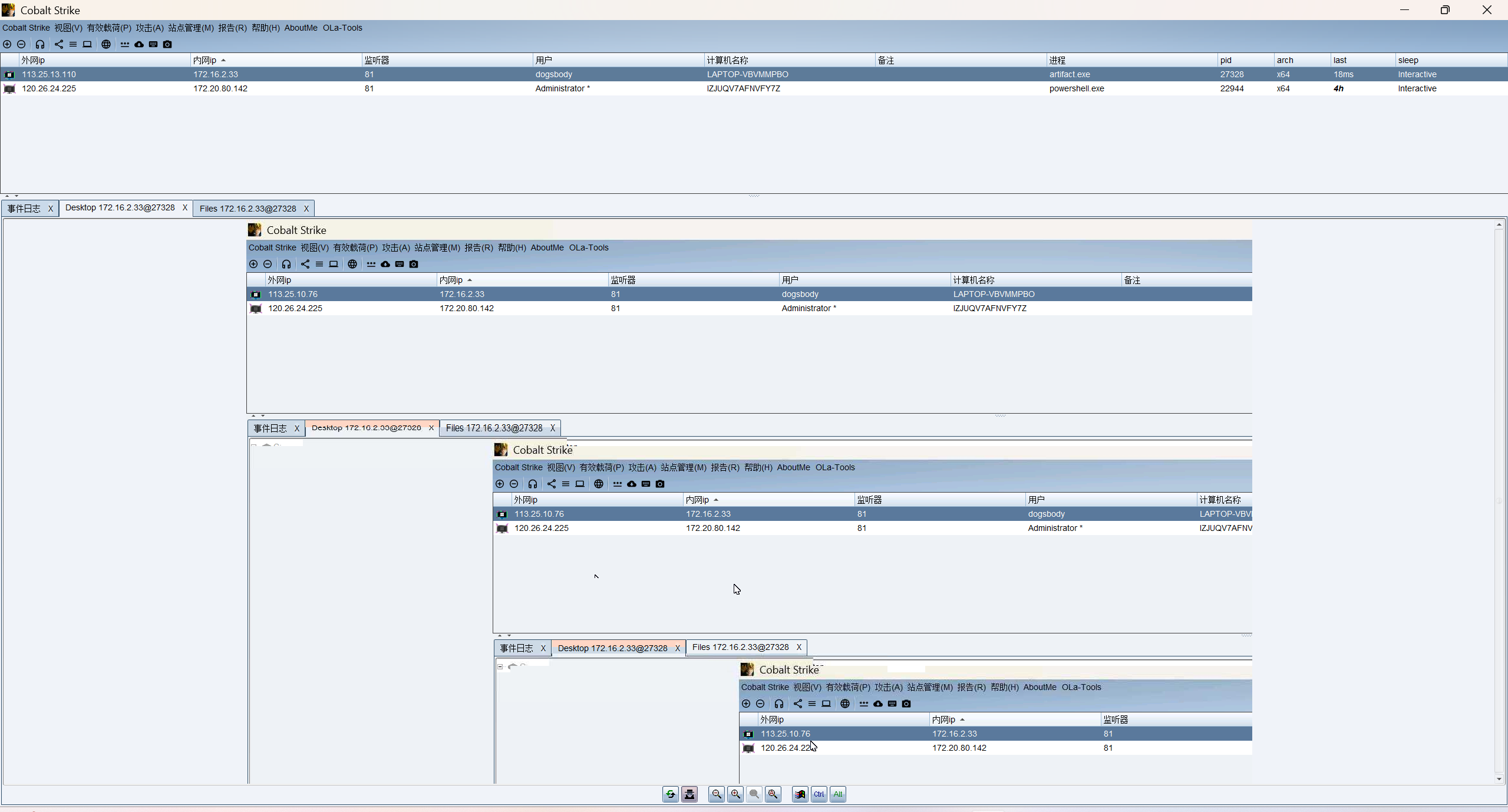Switch to Files 172.16.2.33@27328 tab
The width and height of the screenshot is (1508, 812).
click(x=248, y=209)
